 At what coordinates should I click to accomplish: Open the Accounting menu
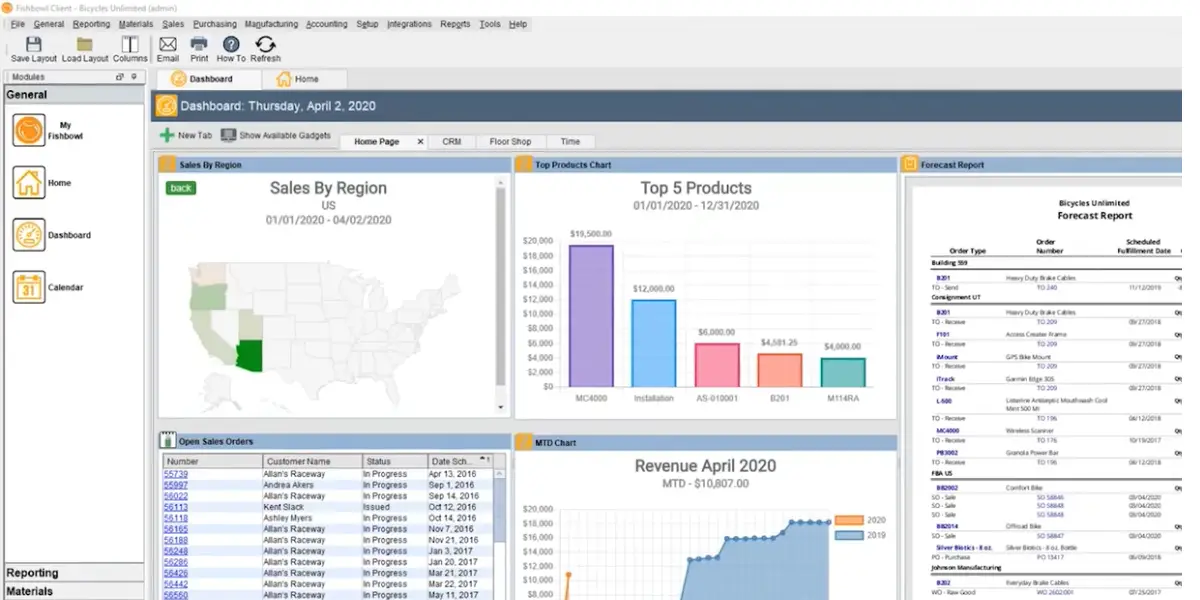click(x=327, y=24)
